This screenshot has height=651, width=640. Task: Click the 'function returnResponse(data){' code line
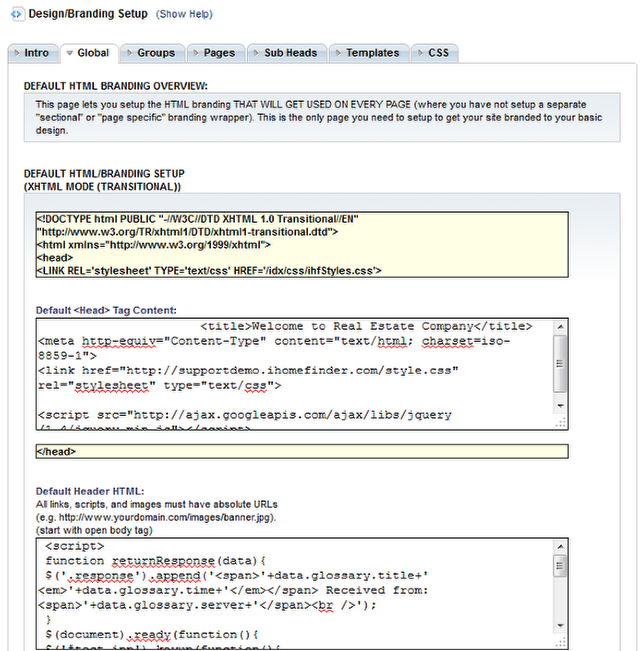155,561
